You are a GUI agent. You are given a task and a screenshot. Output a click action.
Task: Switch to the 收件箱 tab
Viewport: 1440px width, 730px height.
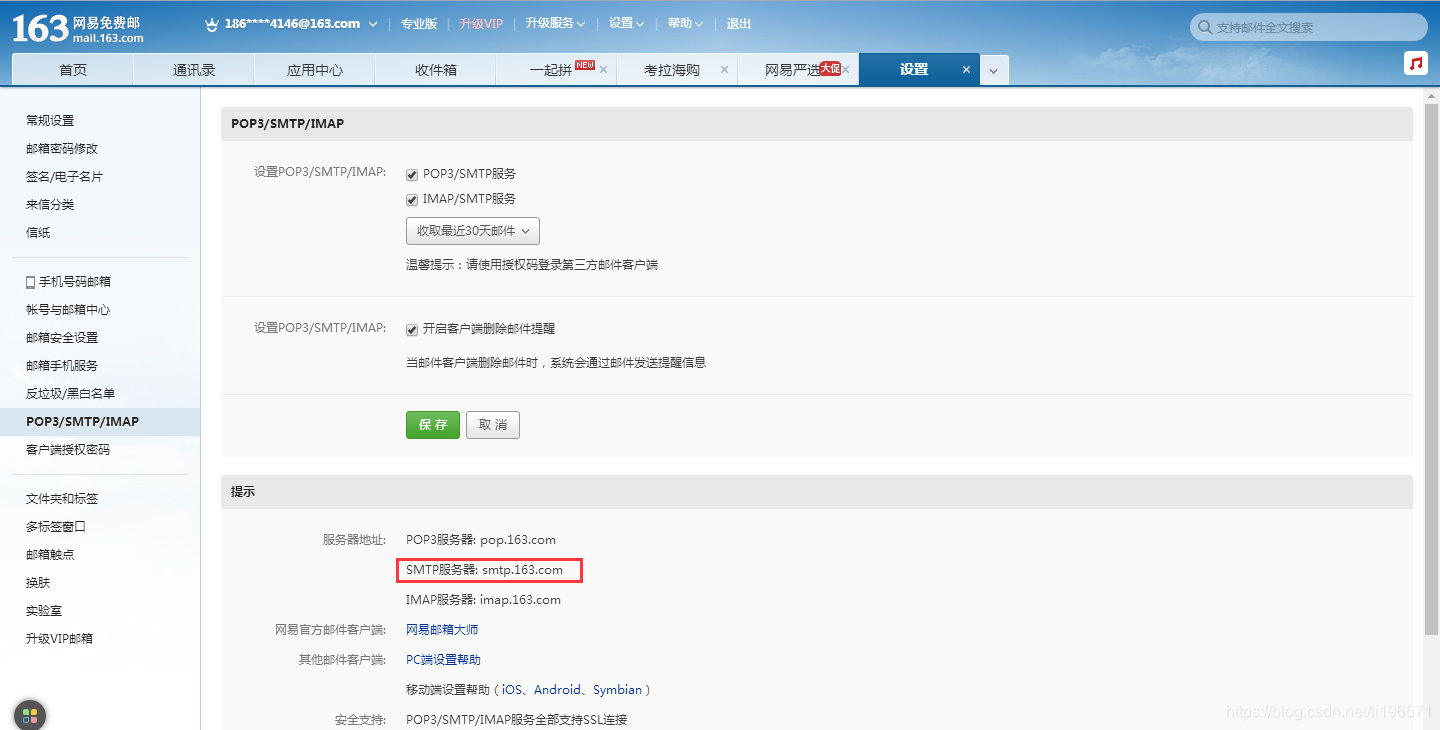click(x=436, y=70)
